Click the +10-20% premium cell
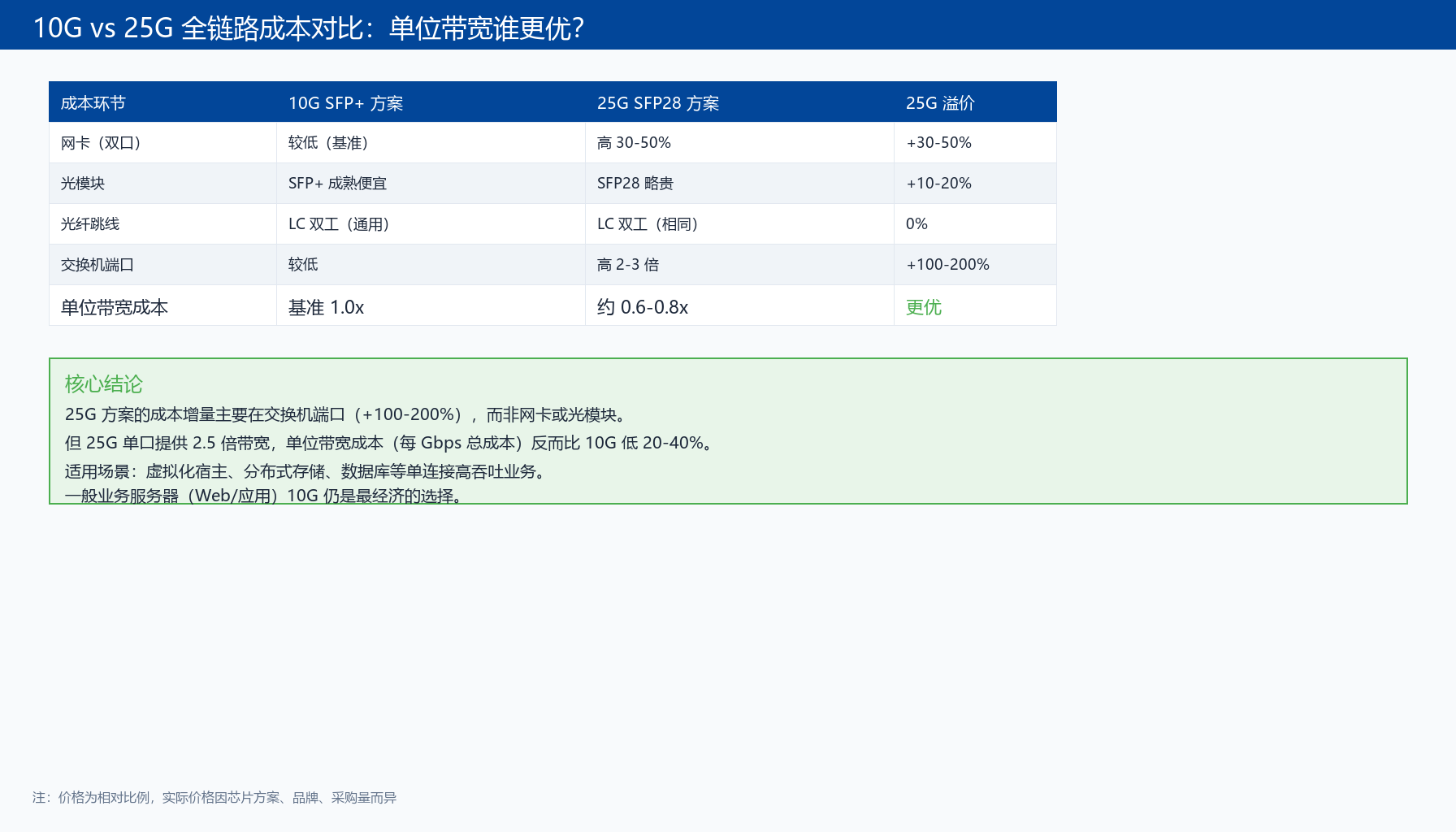Viewport: 1456px width, 832px height. [x=975, y=184]
